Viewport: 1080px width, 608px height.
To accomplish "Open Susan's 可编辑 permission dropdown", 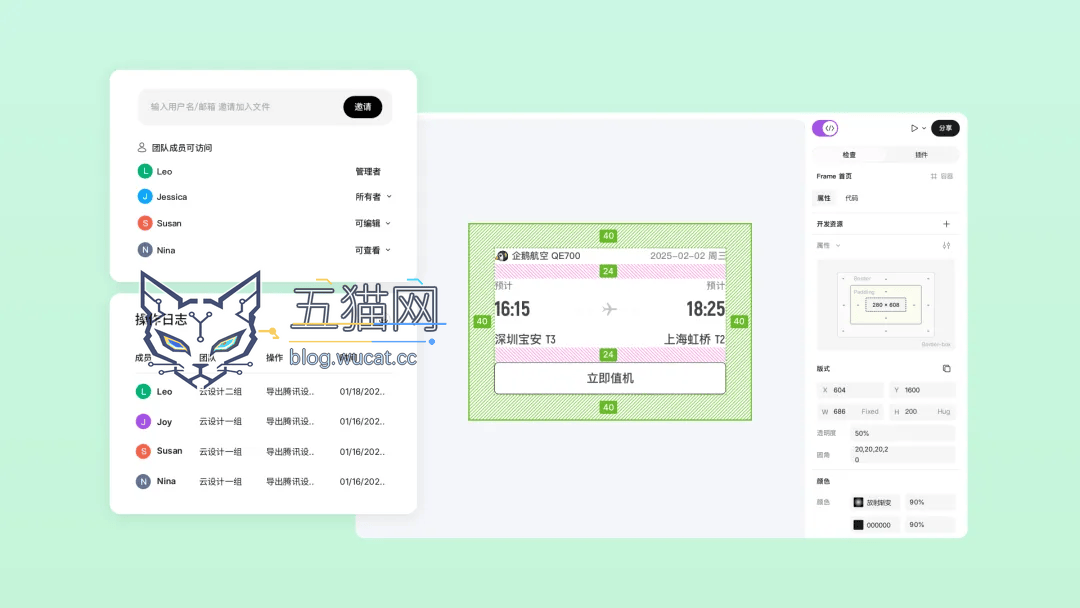I will (373, 223).
